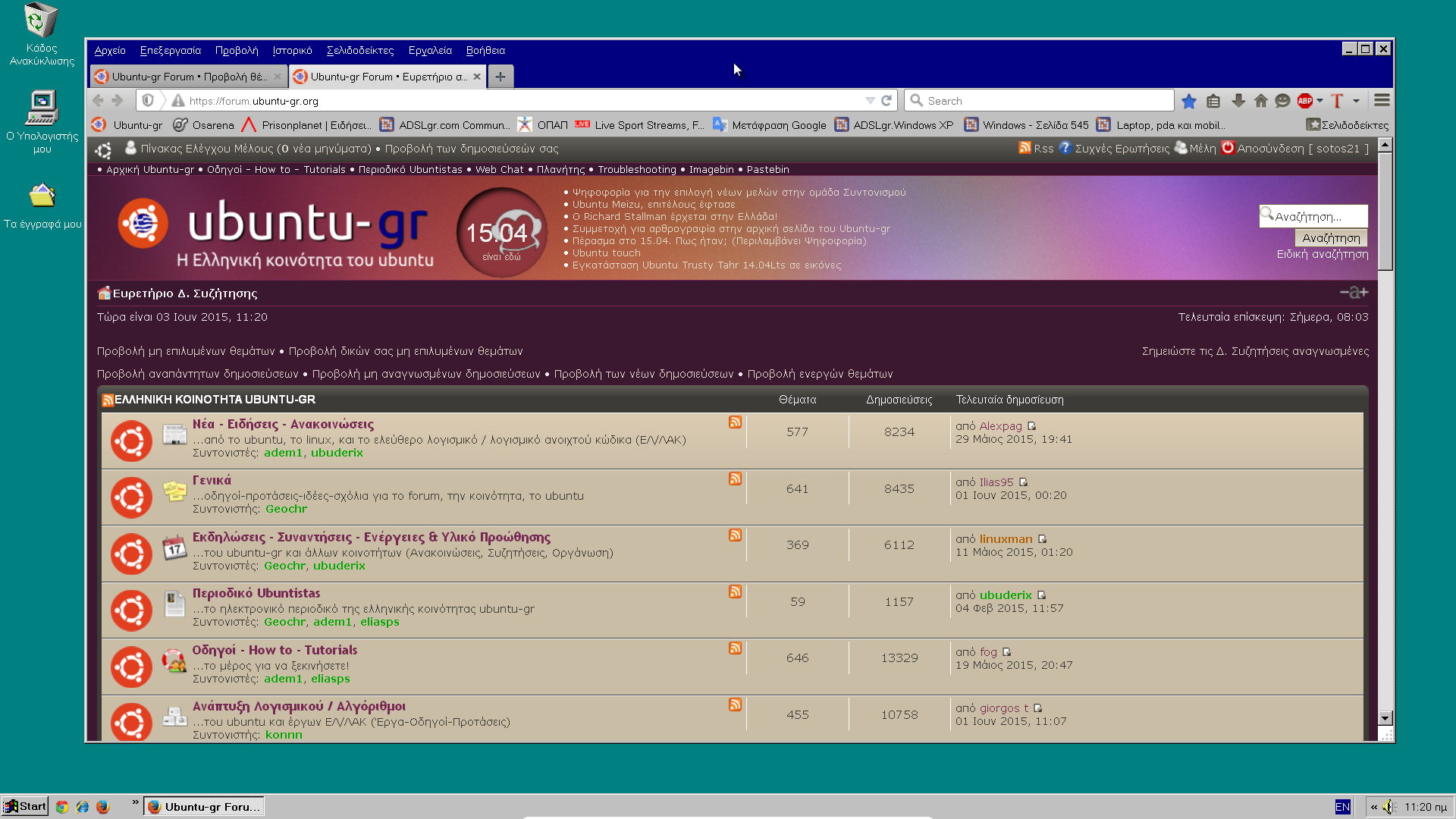This screenshot has width=1456, height=819.
Task: Launch Internet Explorer from quick launch
Action: pos(83,807)
